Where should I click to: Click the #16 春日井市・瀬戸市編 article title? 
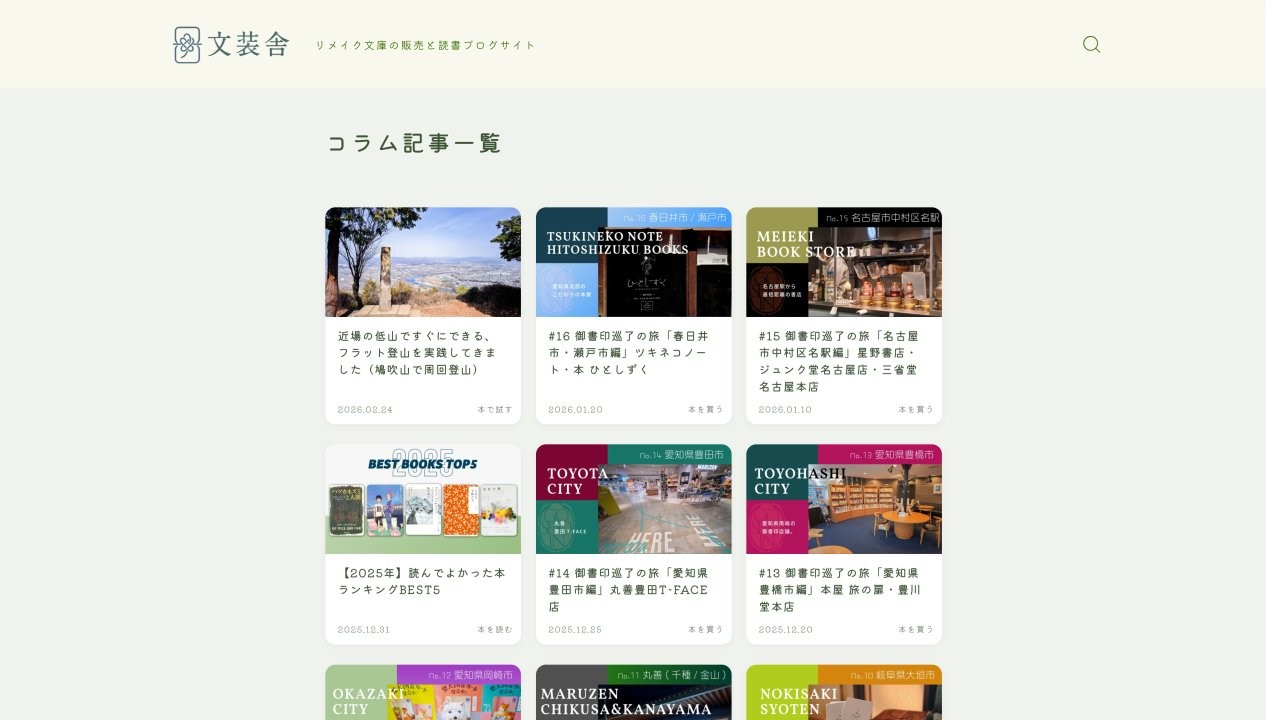(627, 353)
